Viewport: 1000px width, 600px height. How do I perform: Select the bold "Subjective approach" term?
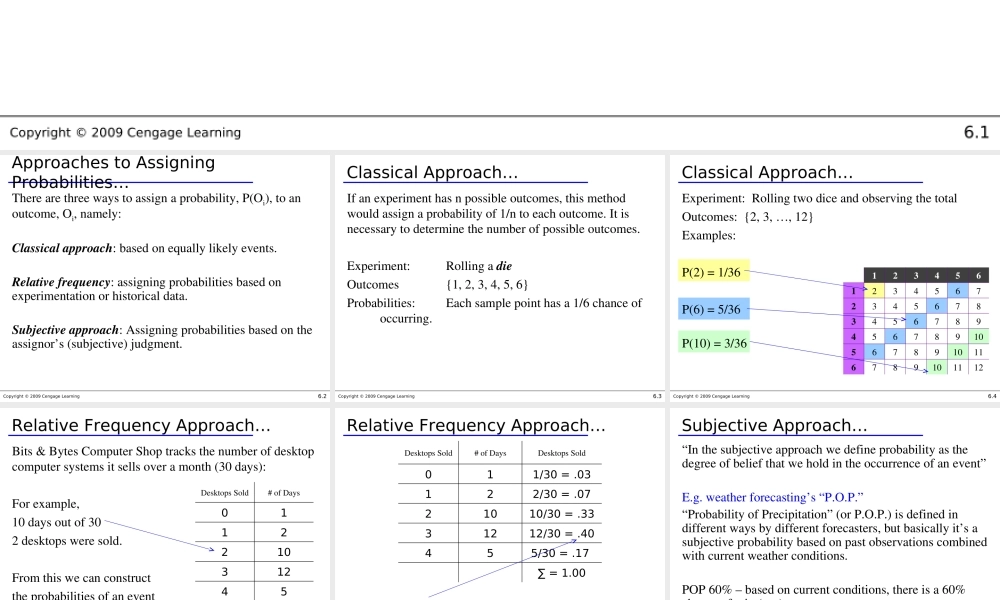(64, 330)
